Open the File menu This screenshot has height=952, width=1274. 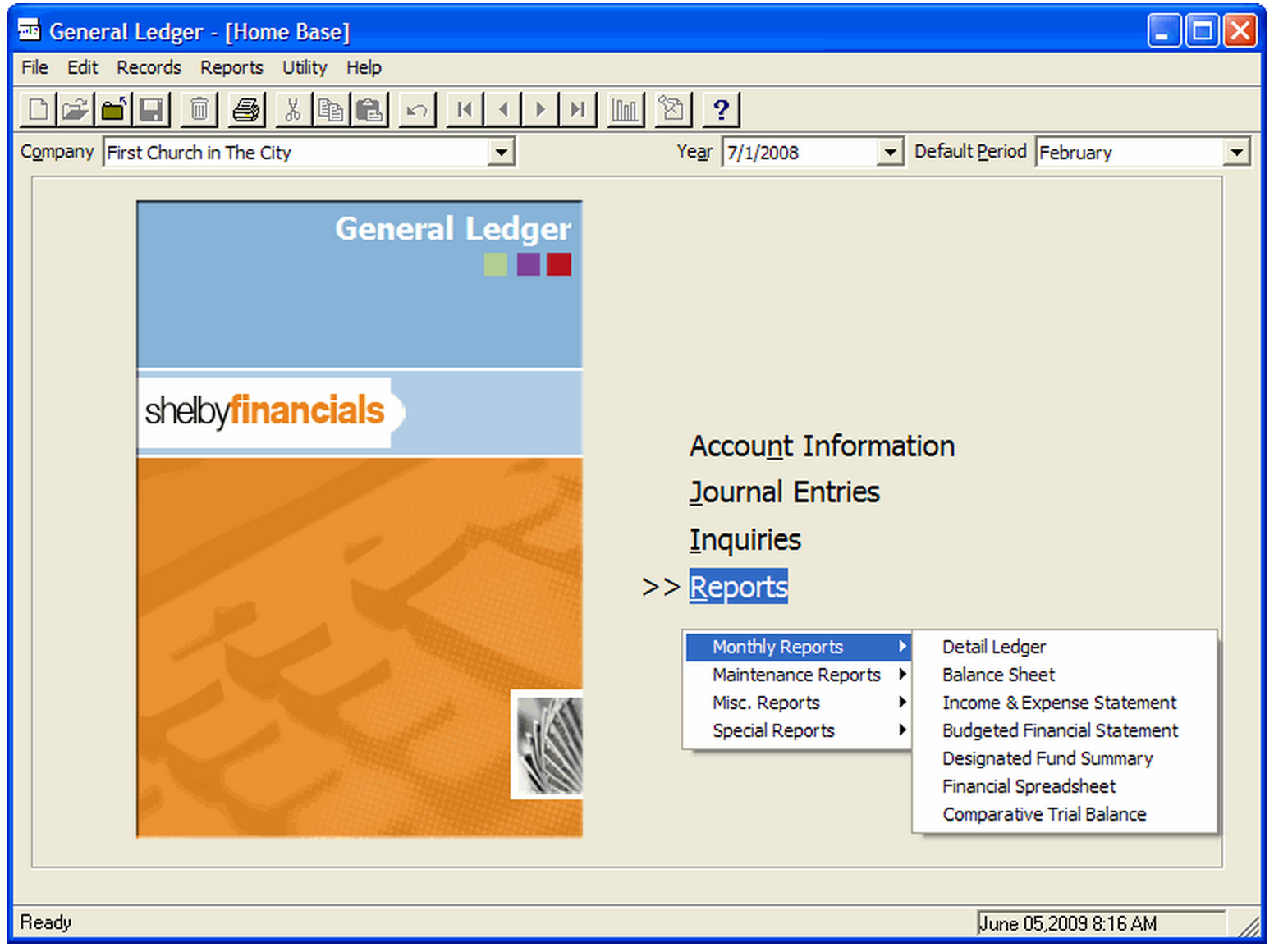(x=34, y=67)
